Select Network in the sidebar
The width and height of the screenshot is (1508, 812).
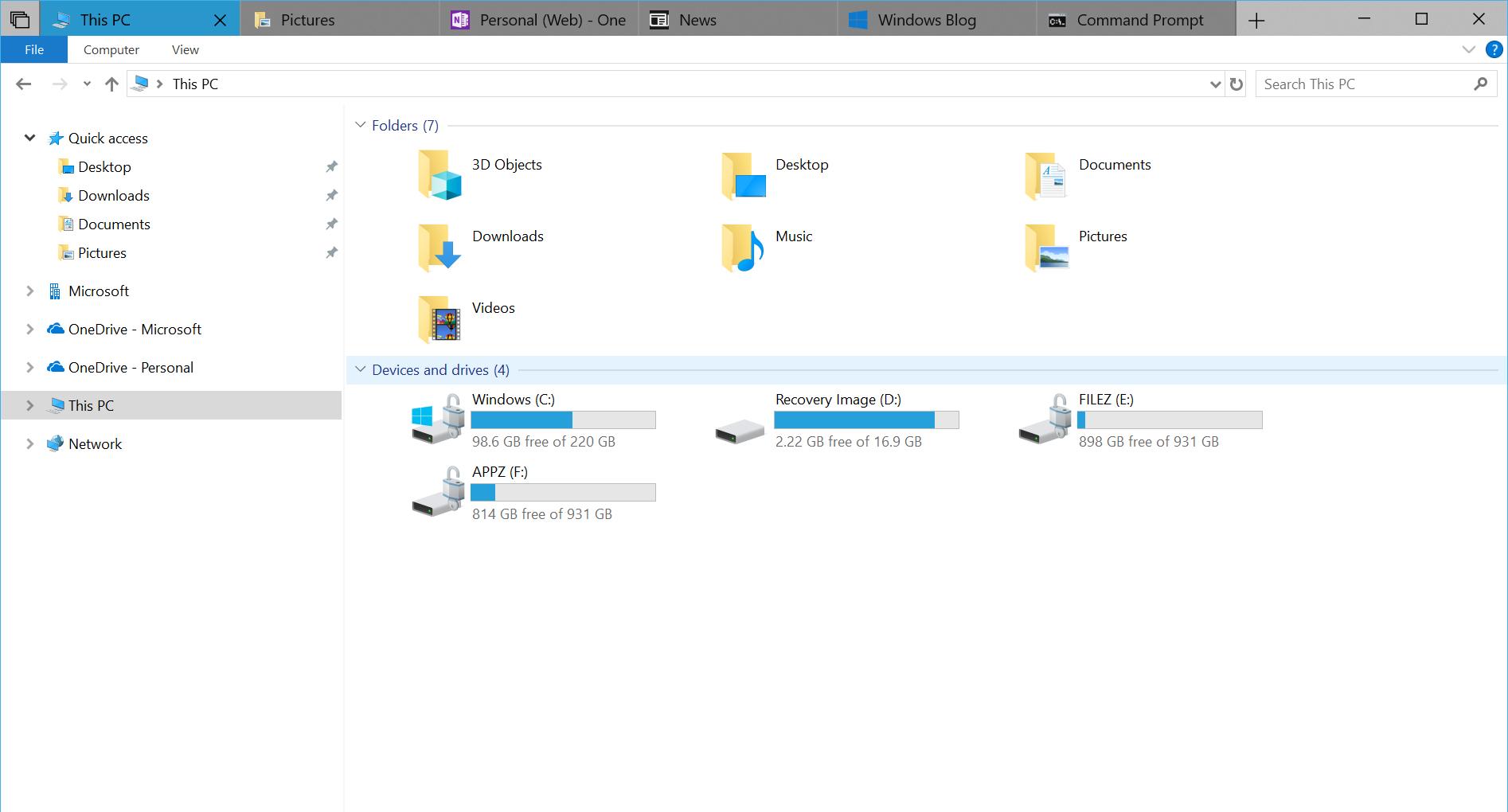coord(95,444)
